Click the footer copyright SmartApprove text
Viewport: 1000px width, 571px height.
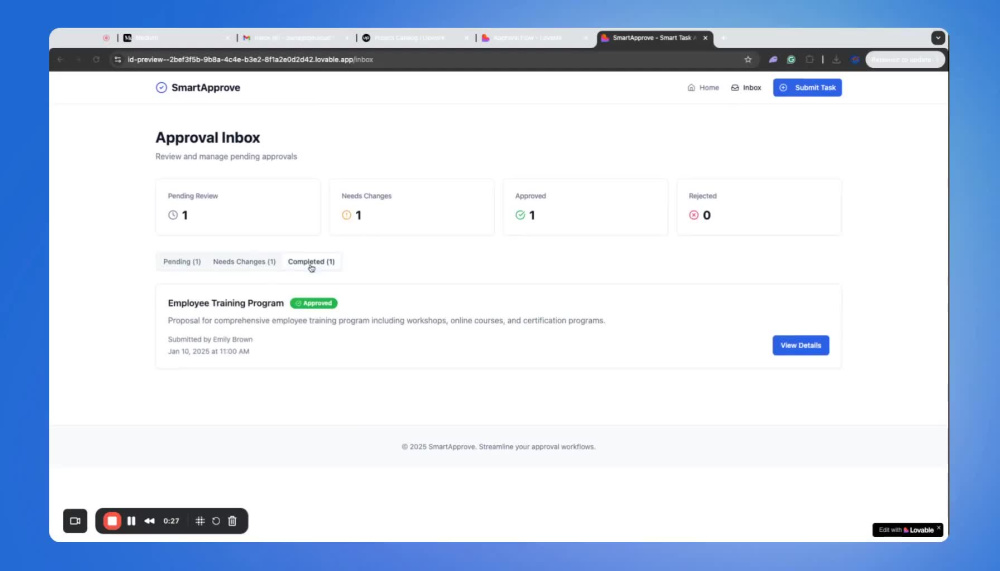499,447
